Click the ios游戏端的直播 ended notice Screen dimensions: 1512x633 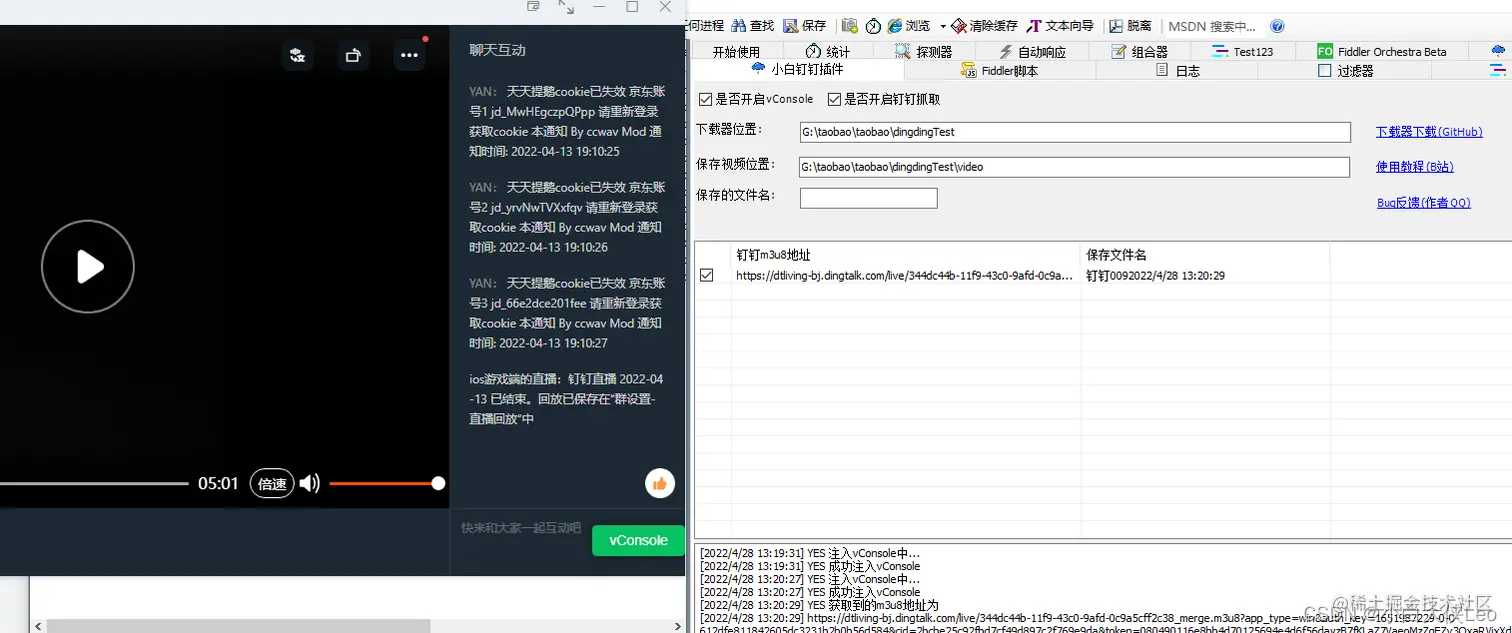point(566,399)
